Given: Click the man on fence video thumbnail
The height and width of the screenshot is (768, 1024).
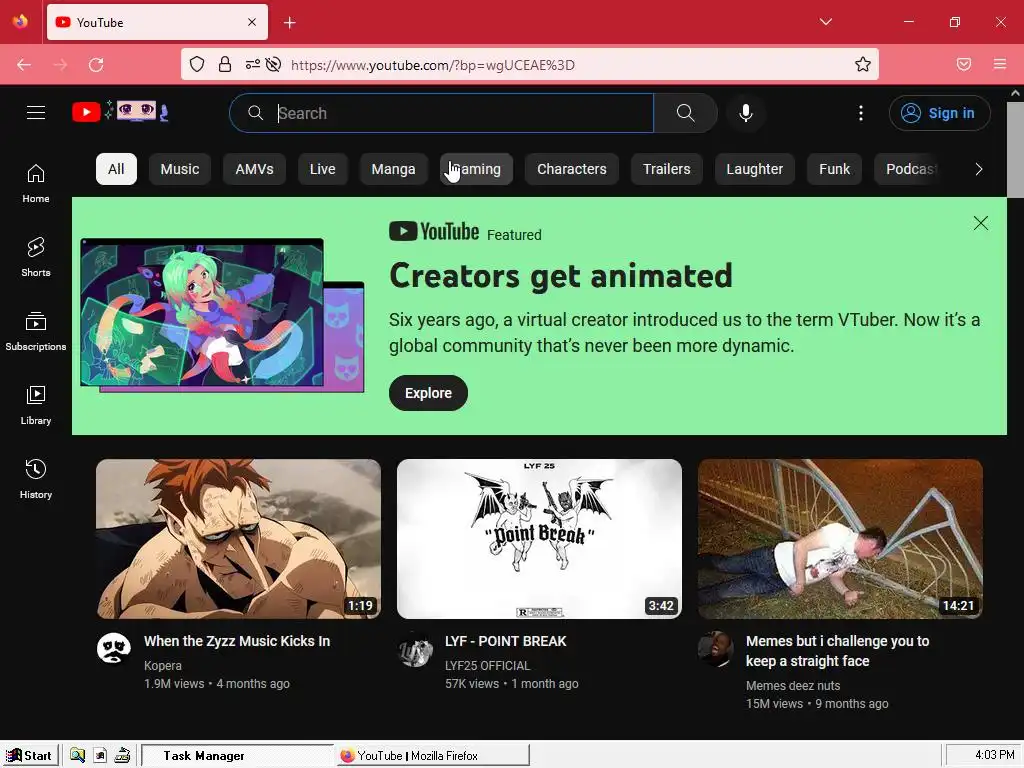Looking at the screenshot, I should 840,539.
